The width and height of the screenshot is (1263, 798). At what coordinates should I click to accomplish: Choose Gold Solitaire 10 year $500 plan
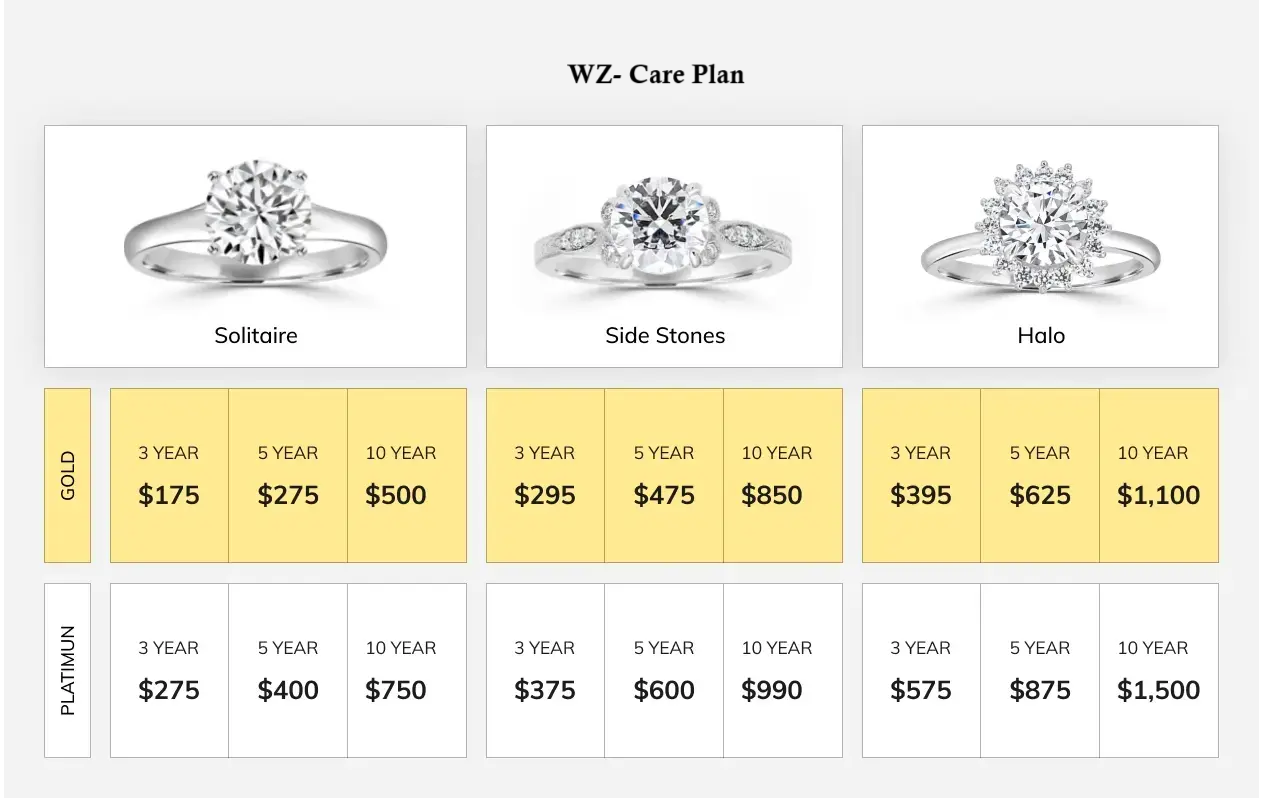(x=407, y=475)
